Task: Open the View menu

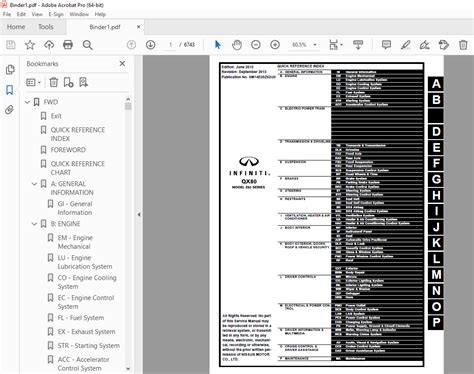Action: 37,14
